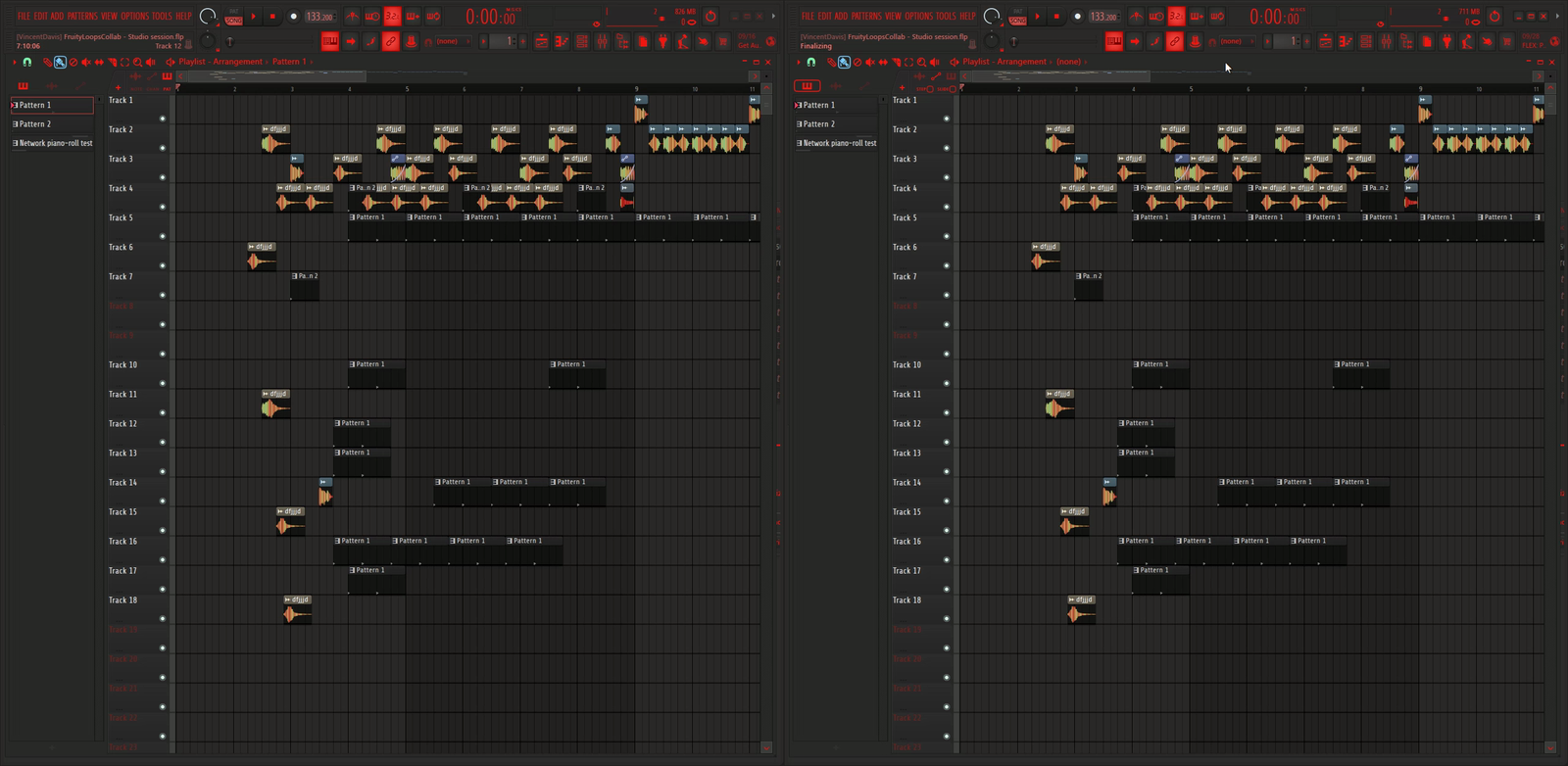The width and height of the screenshot is (1568, 766).
Task: Open PATTERNS menu in right window
Action: [x=866, y=16]
